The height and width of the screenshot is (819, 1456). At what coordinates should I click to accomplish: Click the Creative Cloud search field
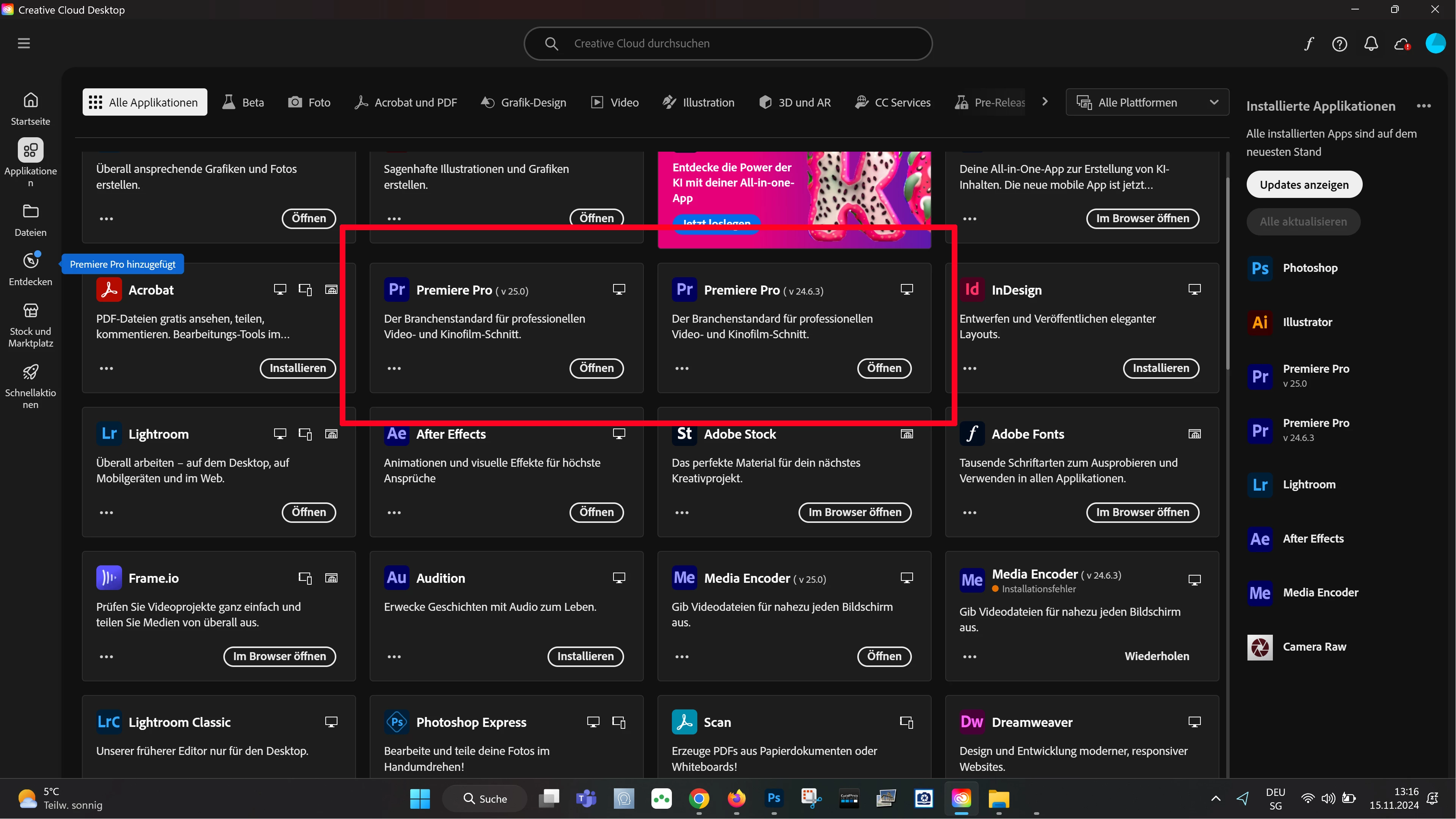(728, 44)
